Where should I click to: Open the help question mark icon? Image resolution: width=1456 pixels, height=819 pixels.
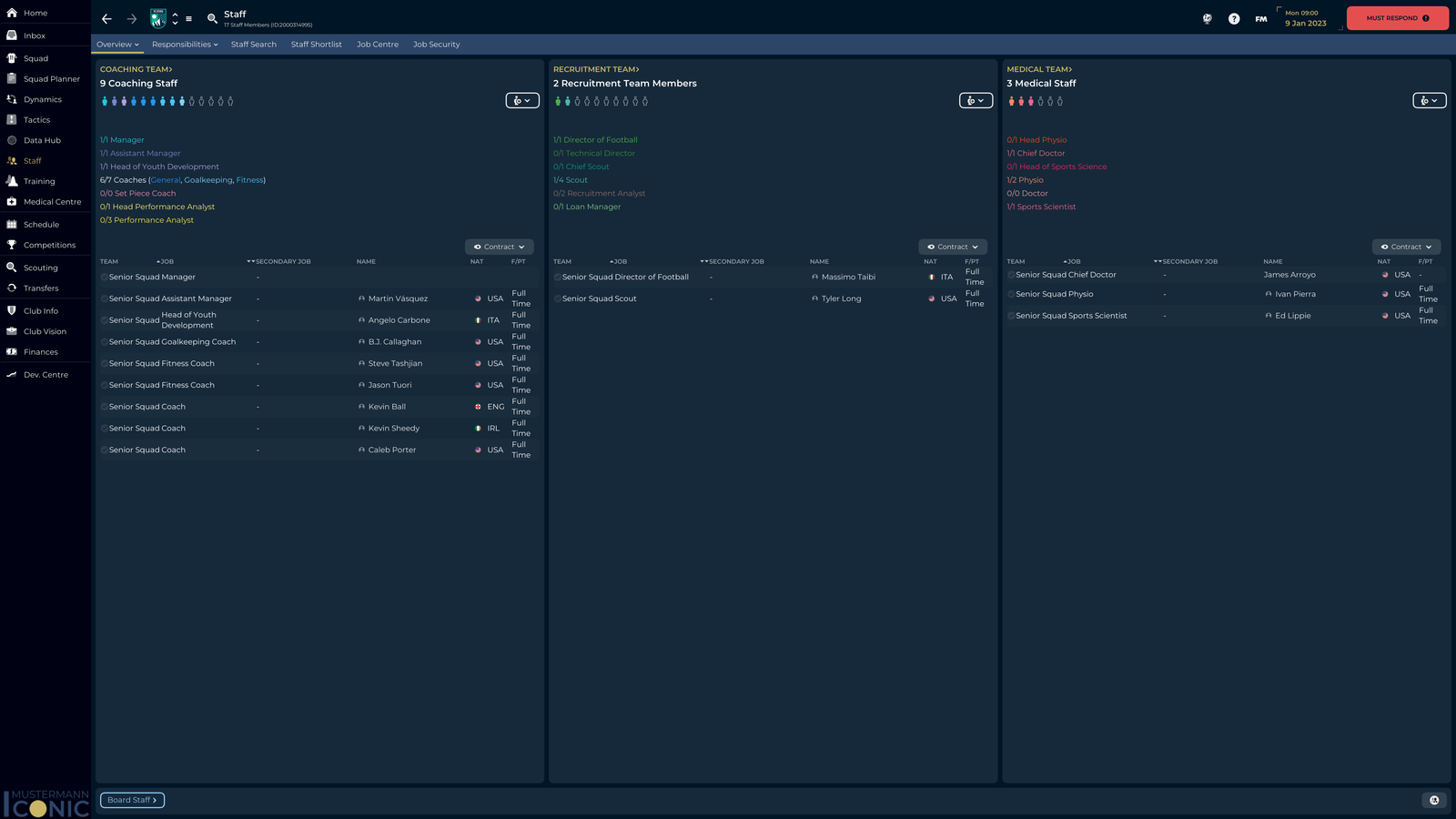tap(1234, 18)
